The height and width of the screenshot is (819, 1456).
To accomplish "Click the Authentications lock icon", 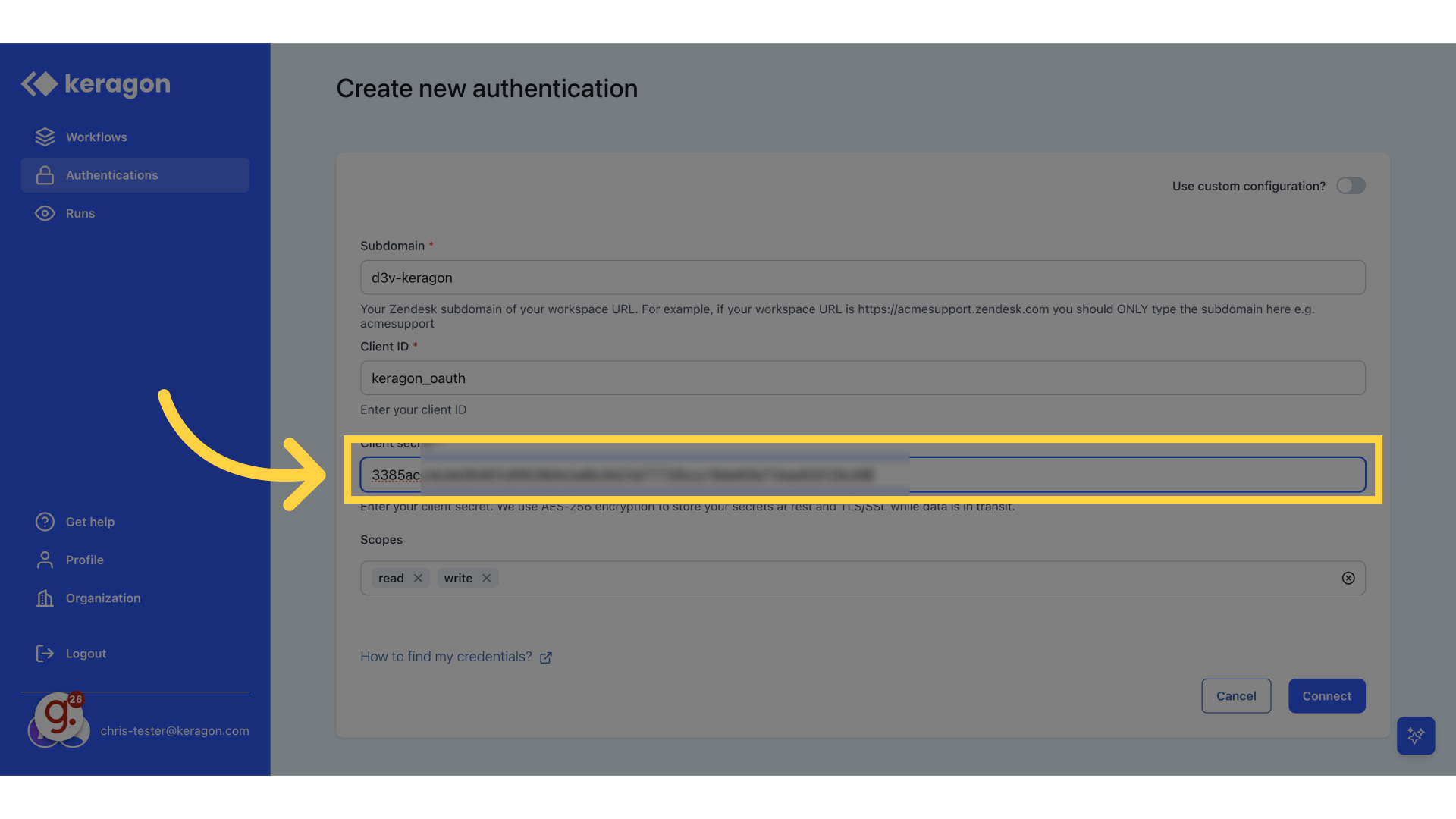I will pyautogui.click(x=45, y=175).
